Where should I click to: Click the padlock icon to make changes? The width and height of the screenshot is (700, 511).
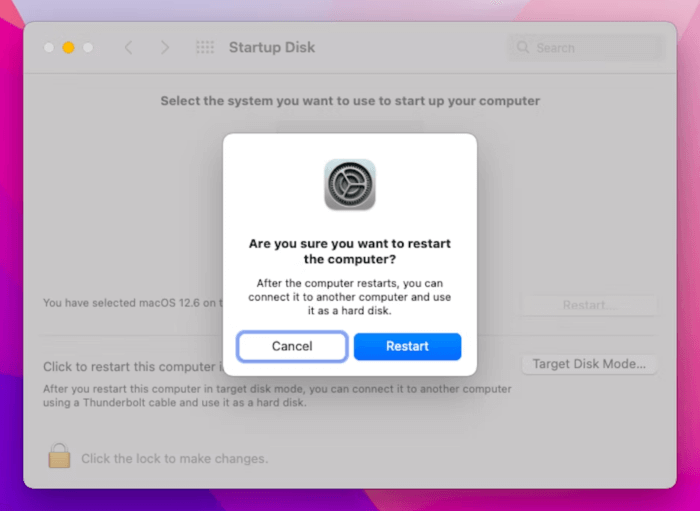(x=59, y=455)
